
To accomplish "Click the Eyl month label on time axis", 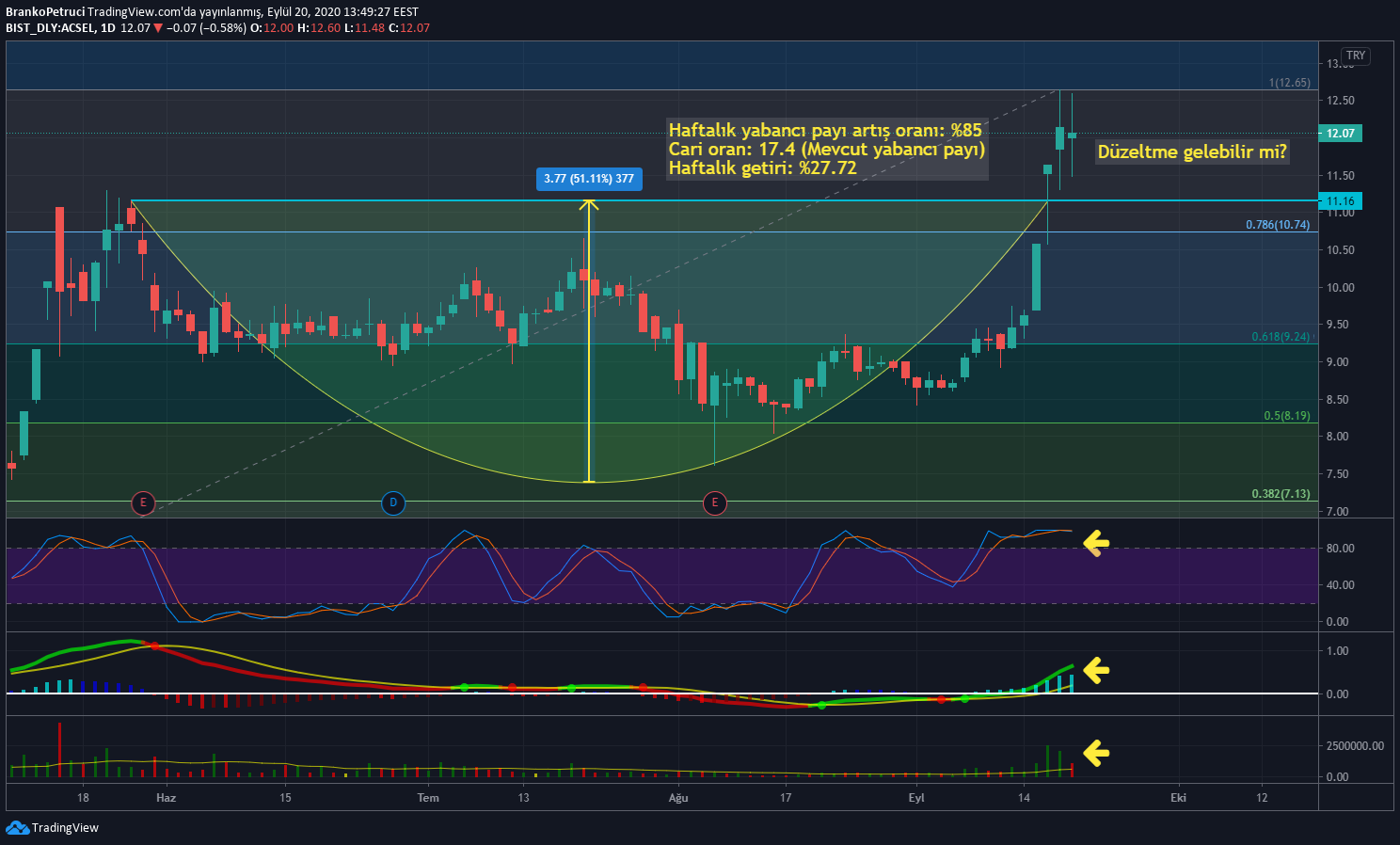I will (x=916, y=798).
